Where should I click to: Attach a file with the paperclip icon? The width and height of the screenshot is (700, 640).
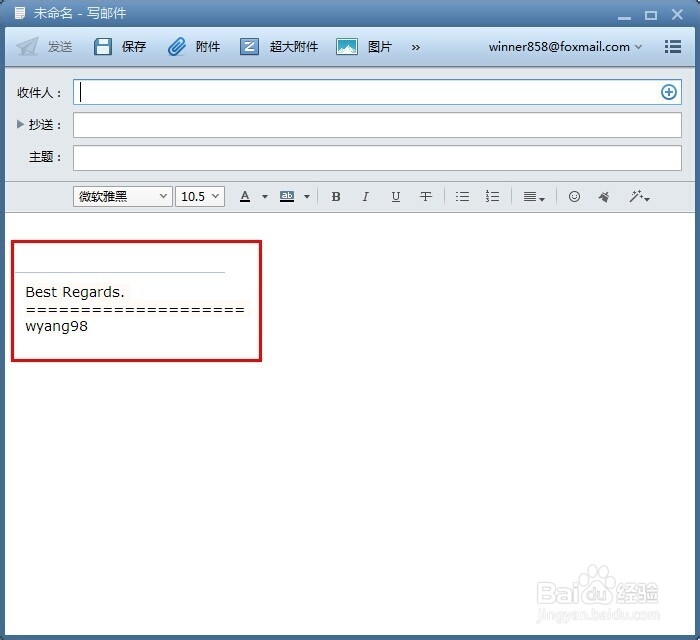click(177, 46)
